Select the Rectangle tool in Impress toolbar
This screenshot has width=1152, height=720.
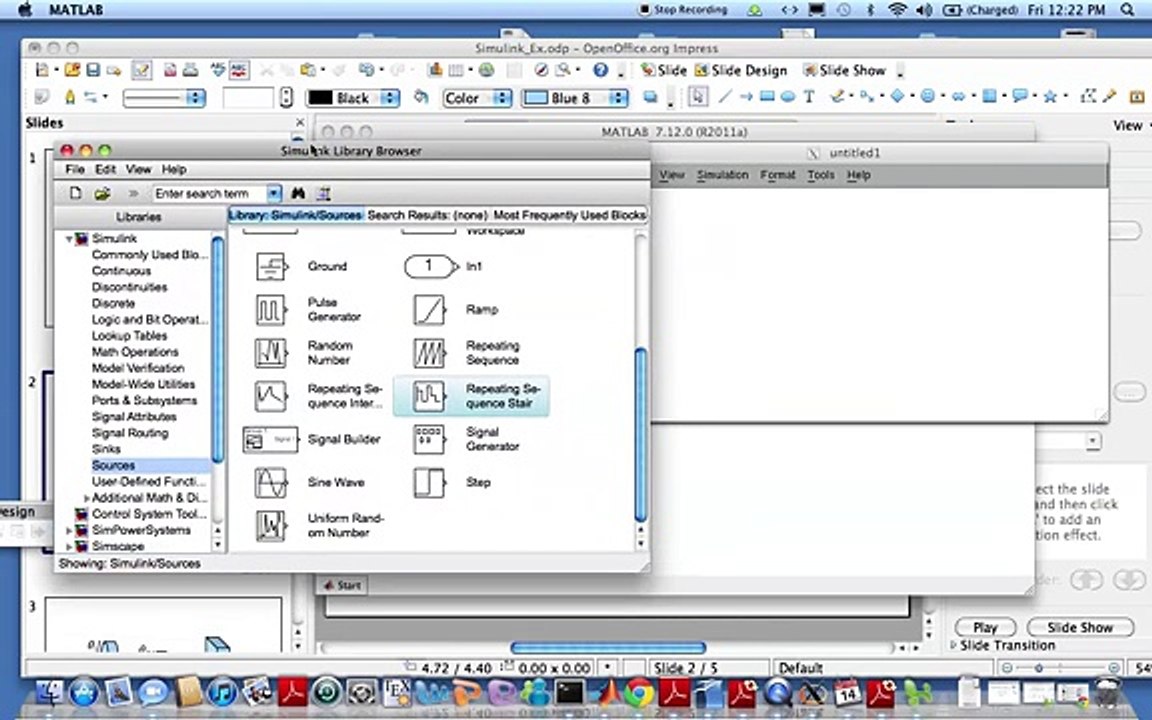tap(767, 97)
